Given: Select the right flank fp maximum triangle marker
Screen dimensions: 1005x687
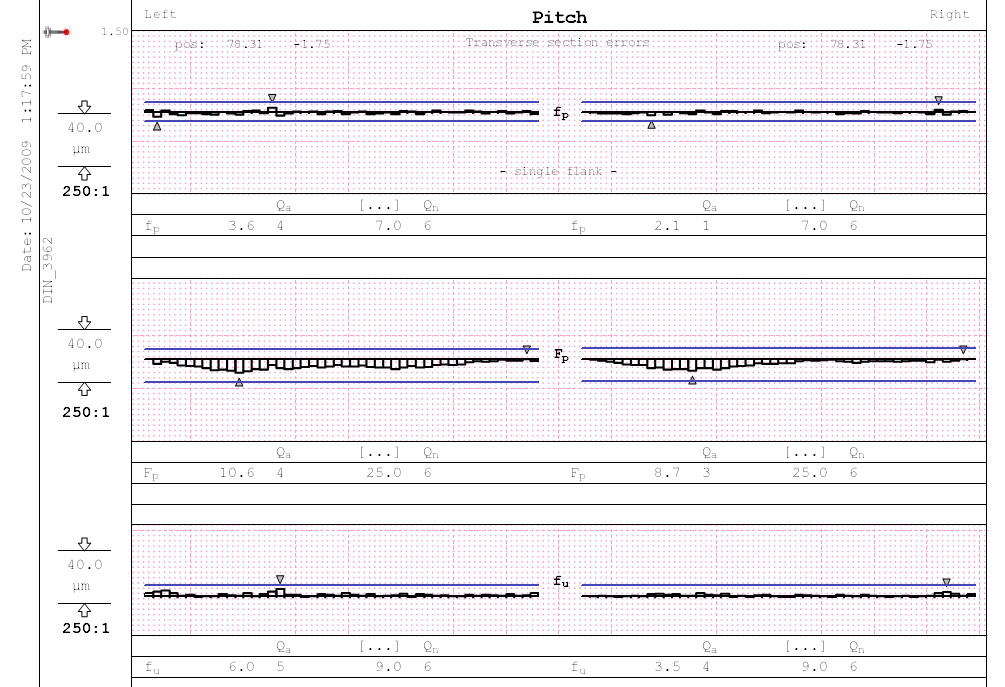Looking at the screenshot, I should coord(938,100).
